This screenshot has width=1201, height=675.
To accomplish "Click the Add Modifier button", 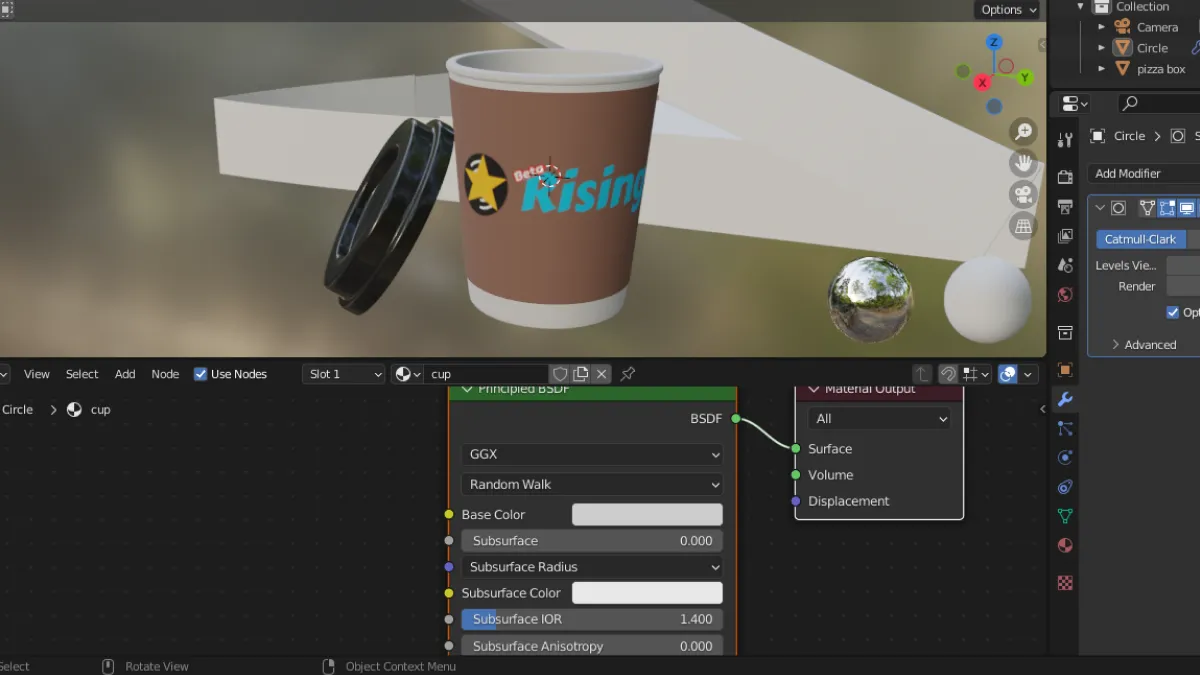I will 1144,173.
